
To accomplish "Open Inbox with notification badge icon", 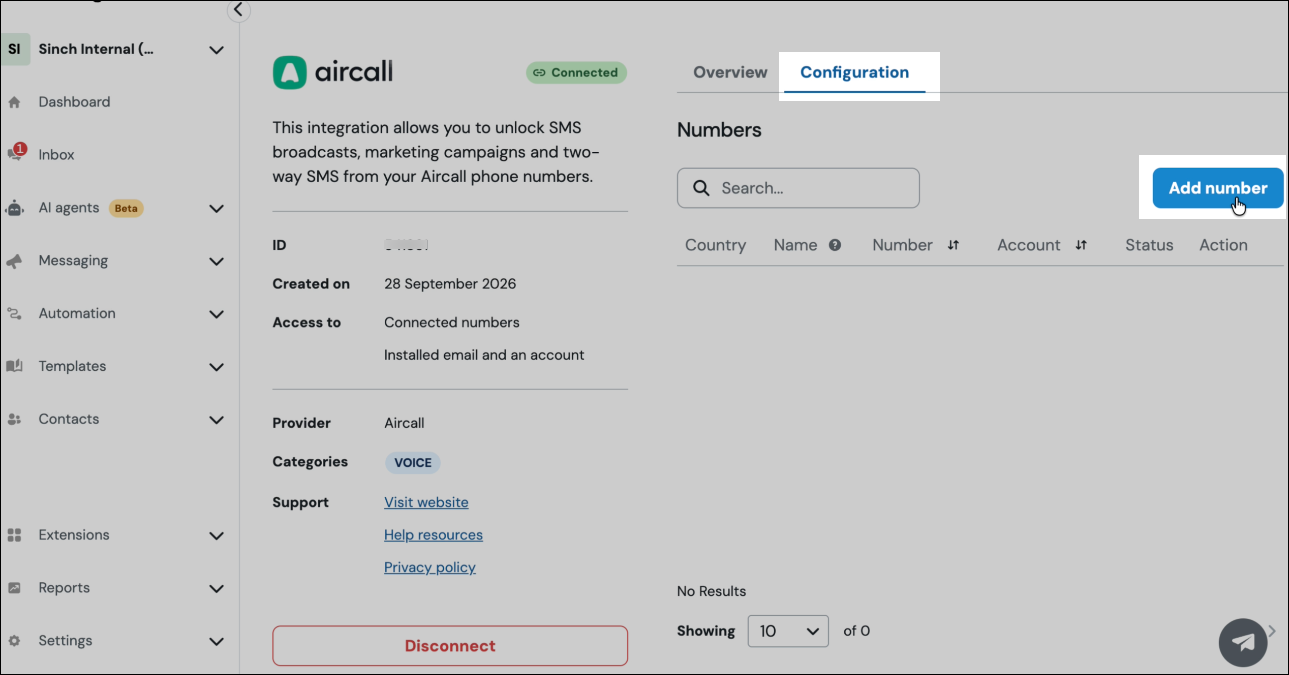I will coord(15,153).
